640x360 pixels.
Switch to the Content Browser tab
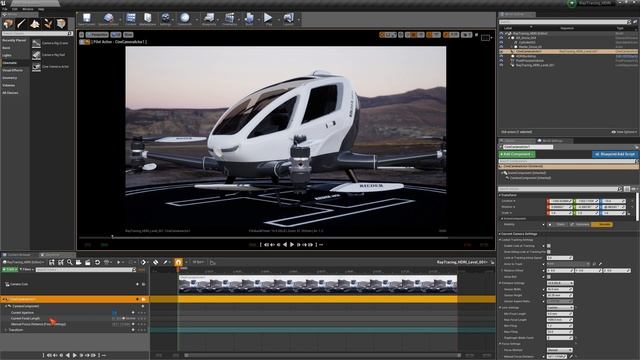pos(19,255)
